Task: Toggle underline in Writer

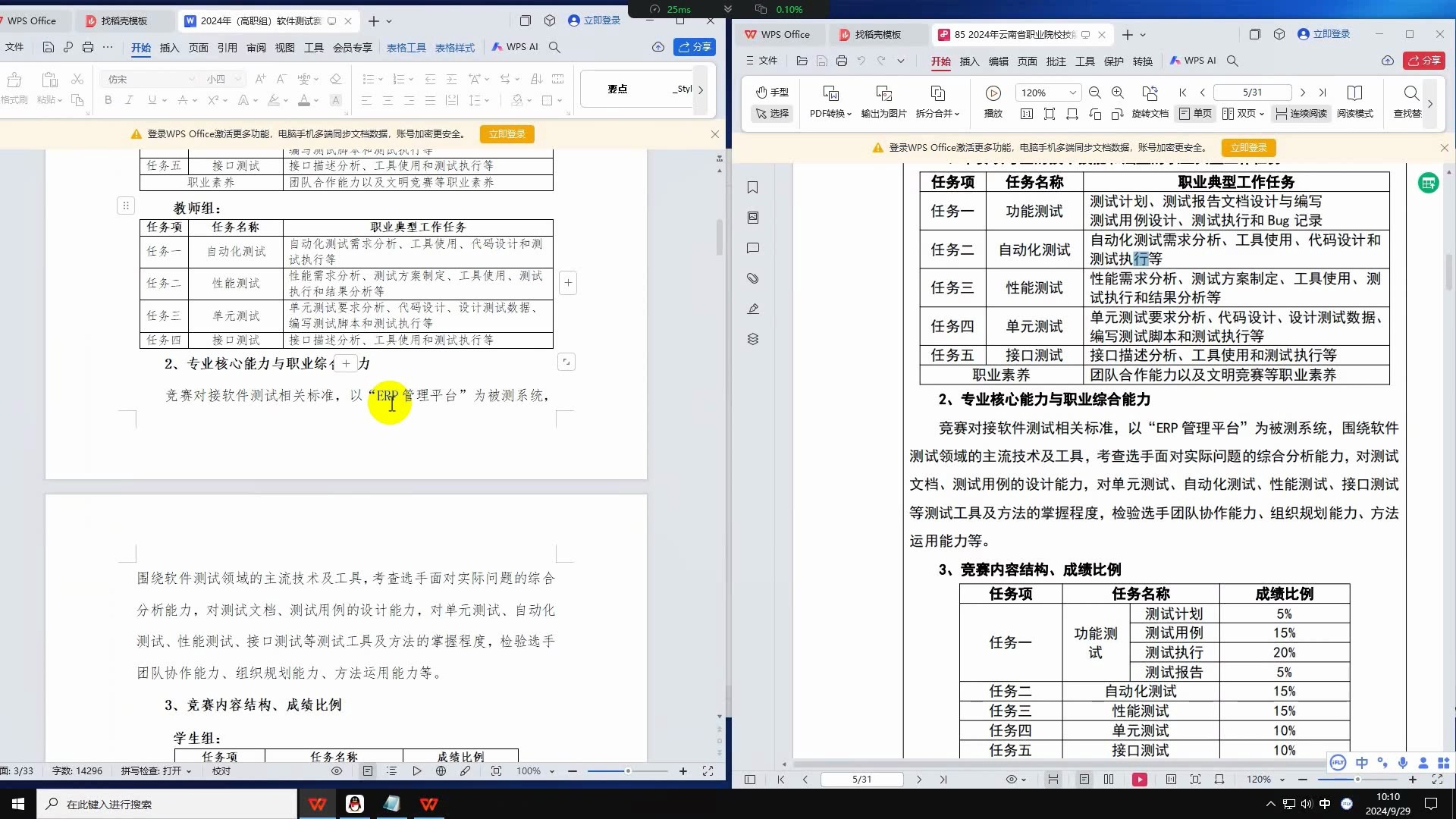Action: click(x=152, y=100)
